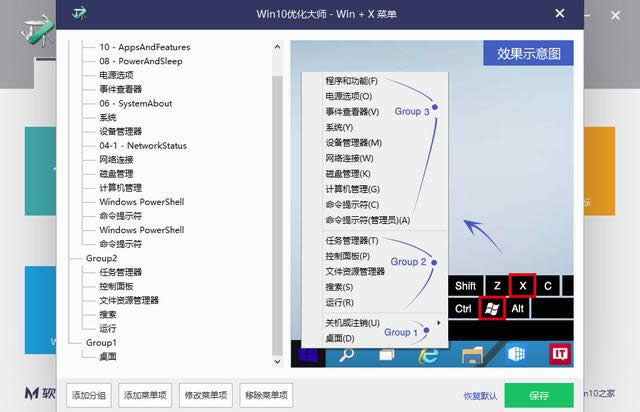
Task: Click the 恢复默认 link
Action: [x=480, y=395]
